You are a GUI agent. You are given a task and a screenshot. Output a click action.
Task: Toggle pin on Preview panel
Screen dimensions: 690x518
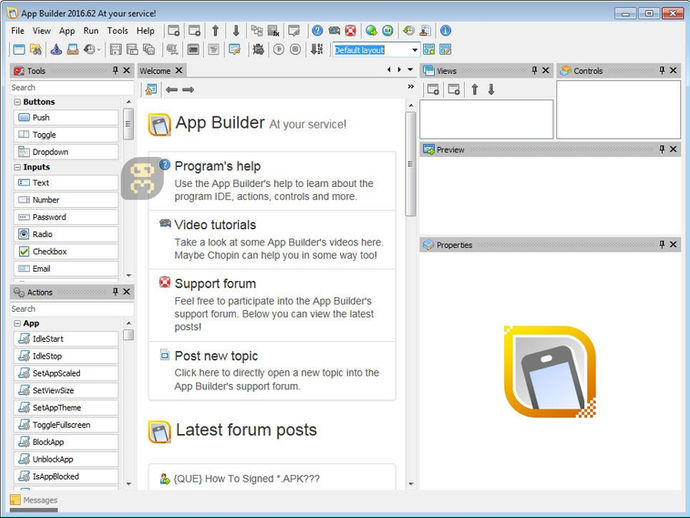tap(662, 149)
